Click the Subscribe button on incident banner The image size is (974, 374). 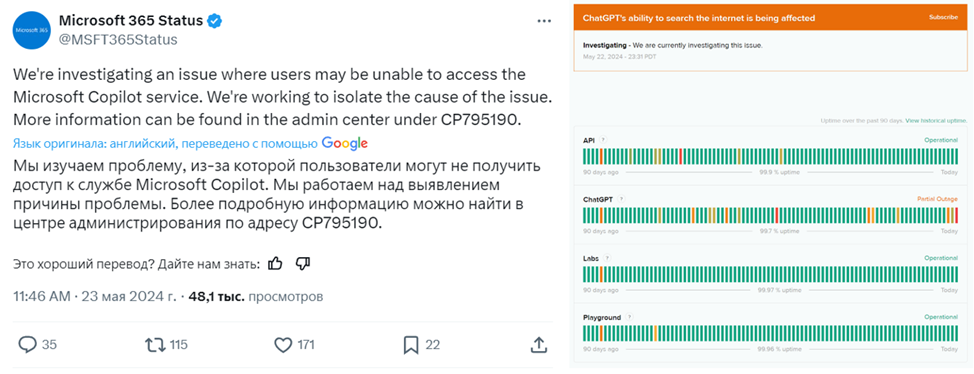(x=943, y=17)
